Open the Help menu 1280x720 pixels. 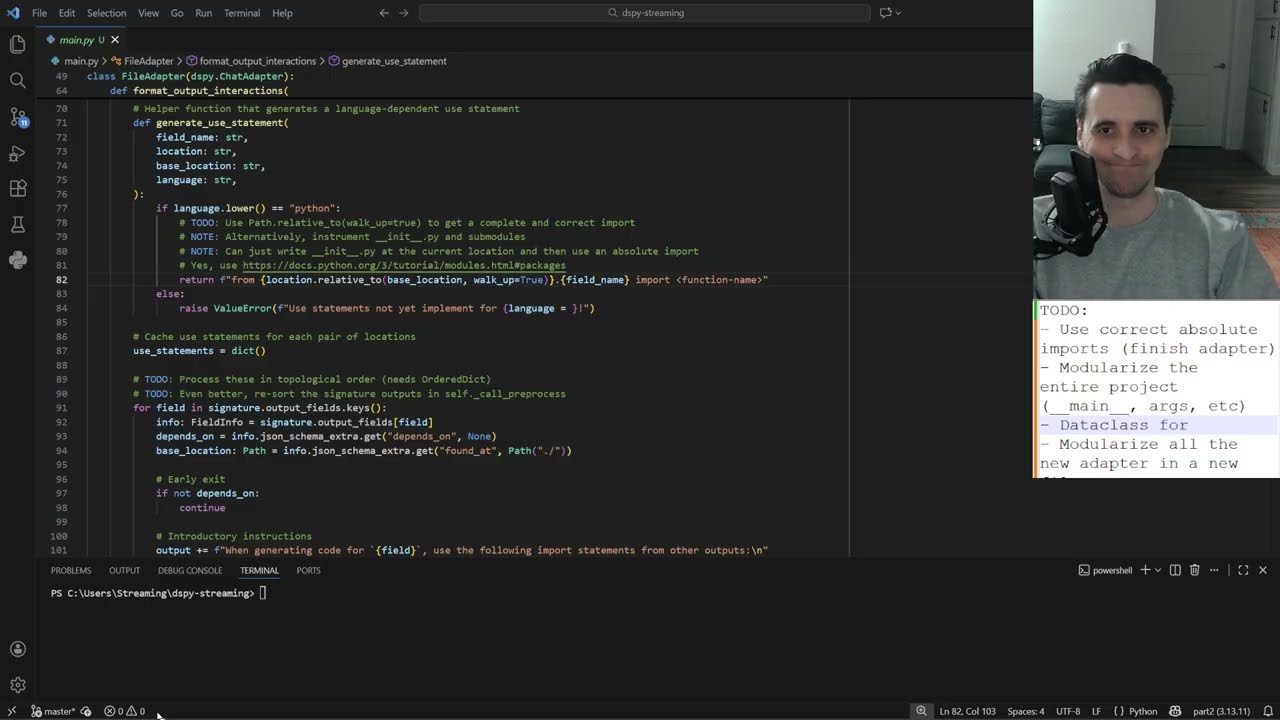[282, 13]
